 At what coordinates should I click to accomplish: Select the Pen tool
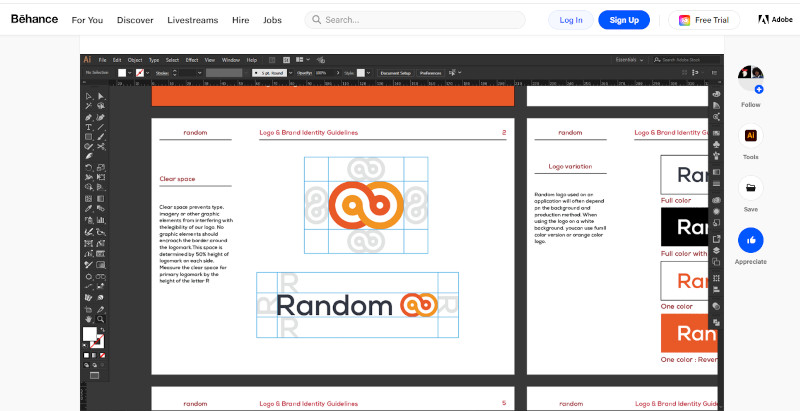click(89, 117)
